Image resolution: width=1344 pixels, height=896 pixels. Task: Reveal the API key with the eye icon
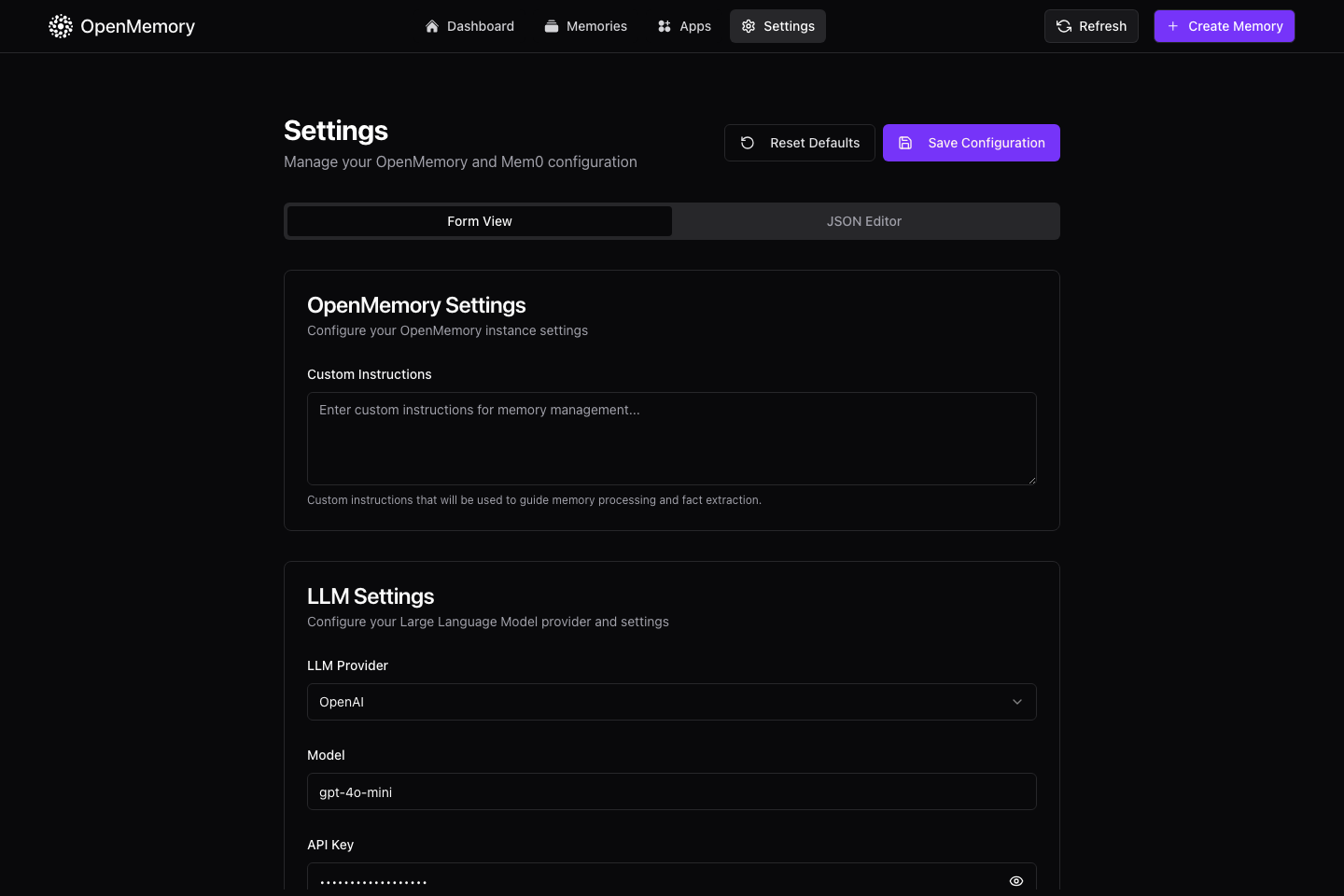(1016, 881)
